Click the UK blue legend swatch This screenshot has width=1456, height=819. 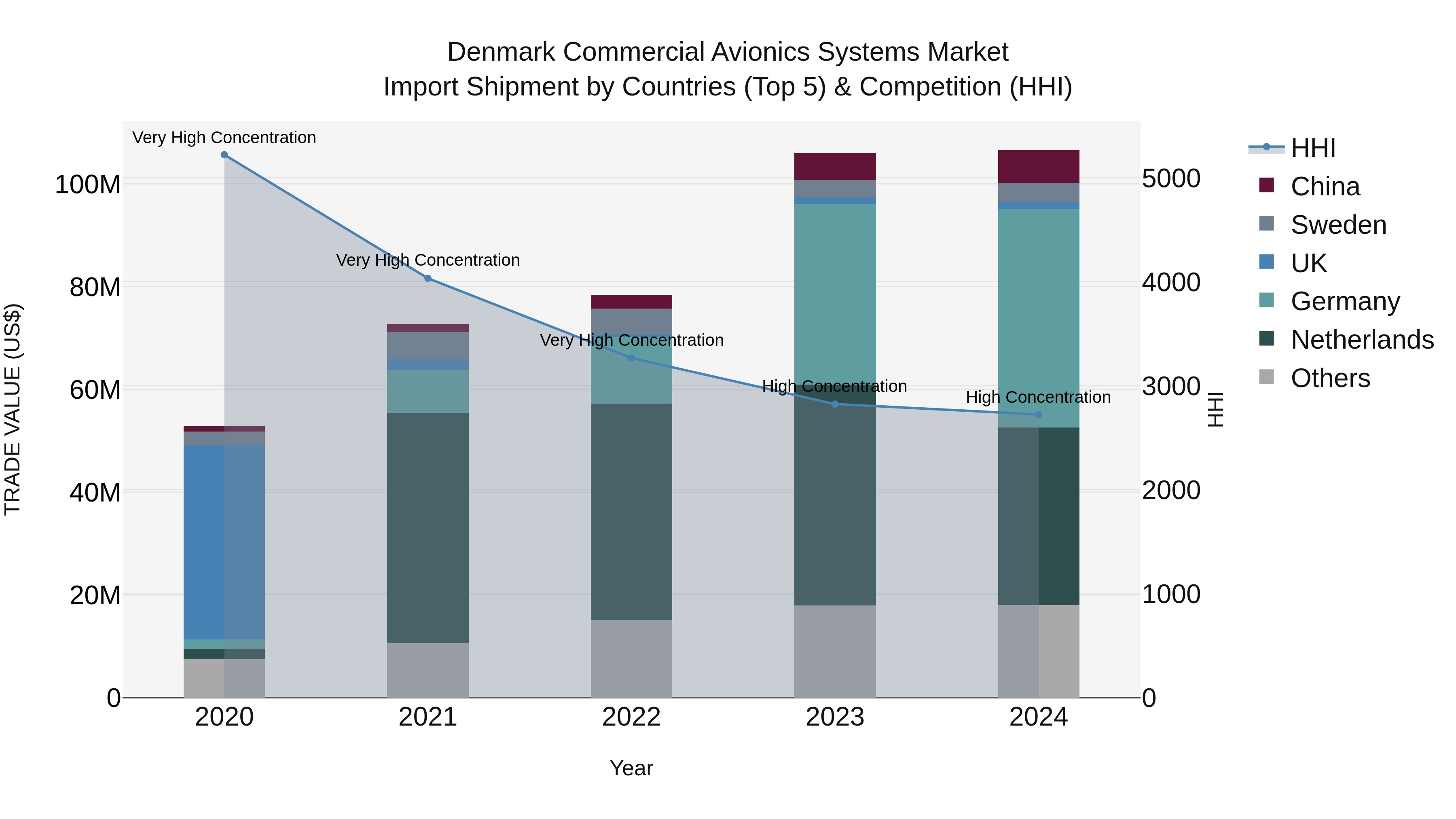(x=1267, y=262)
